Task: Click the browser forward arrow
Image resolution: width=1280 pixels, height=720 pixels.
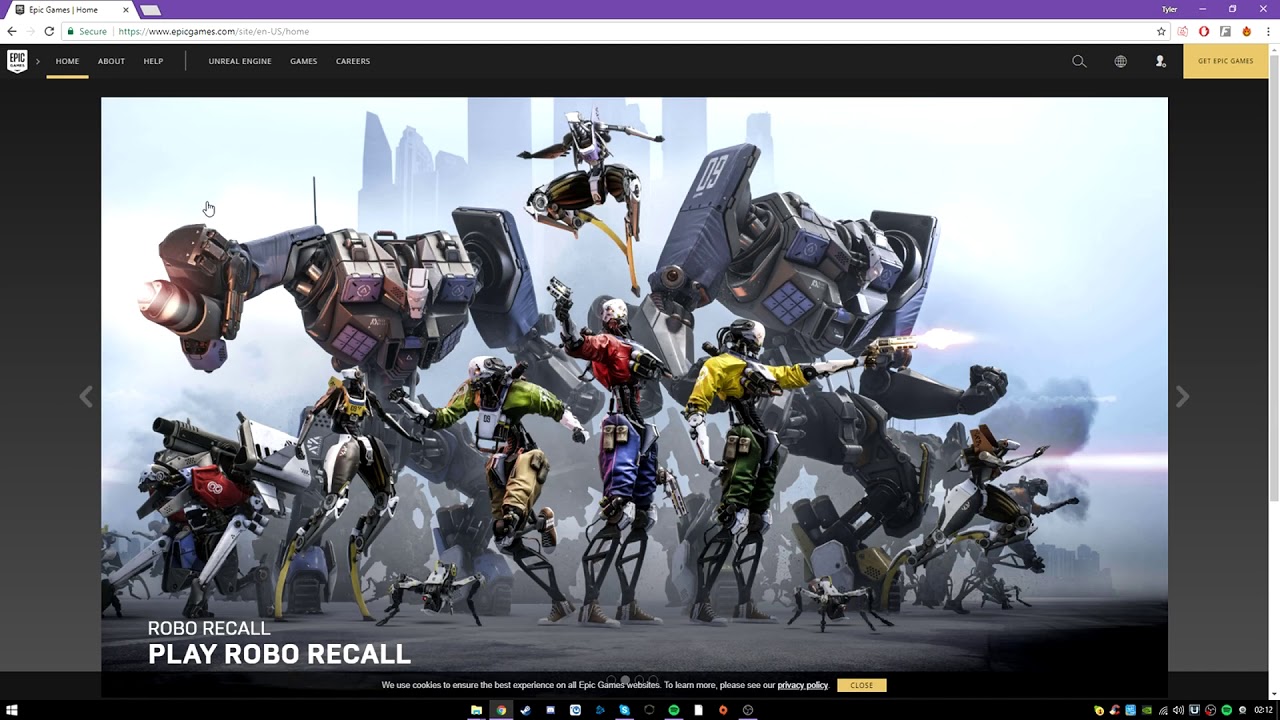Action: click(30, 31)
